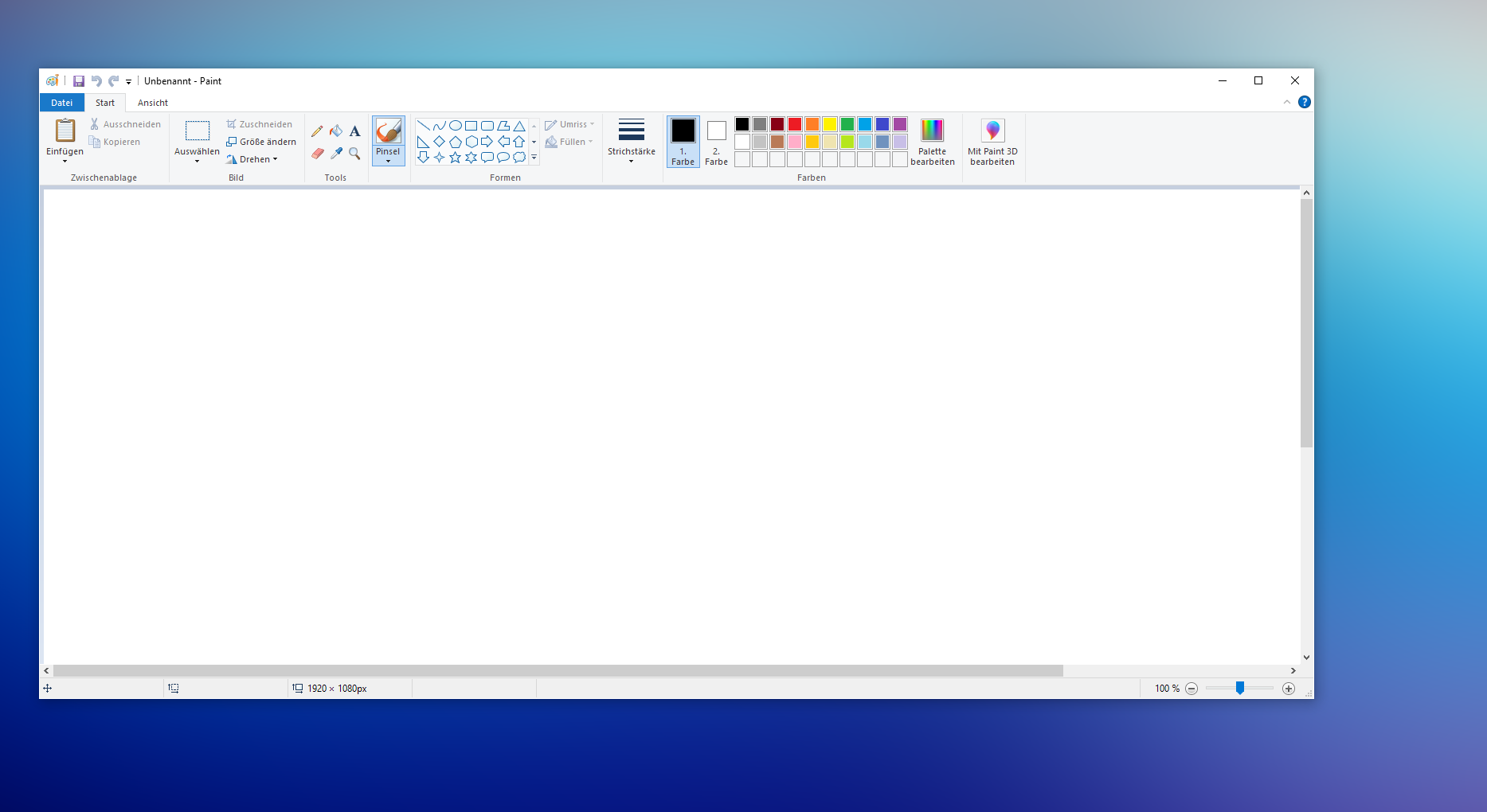Pick the Four-point star shape
Screen dimensions: 1487x812
pos(439,158)
